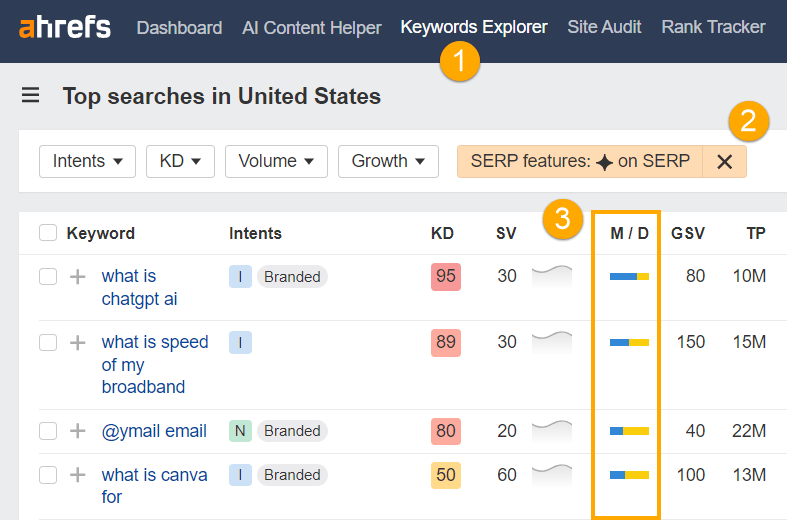Expand the Intents filter dropdown
Screen dimensions: 787x520
87,161
